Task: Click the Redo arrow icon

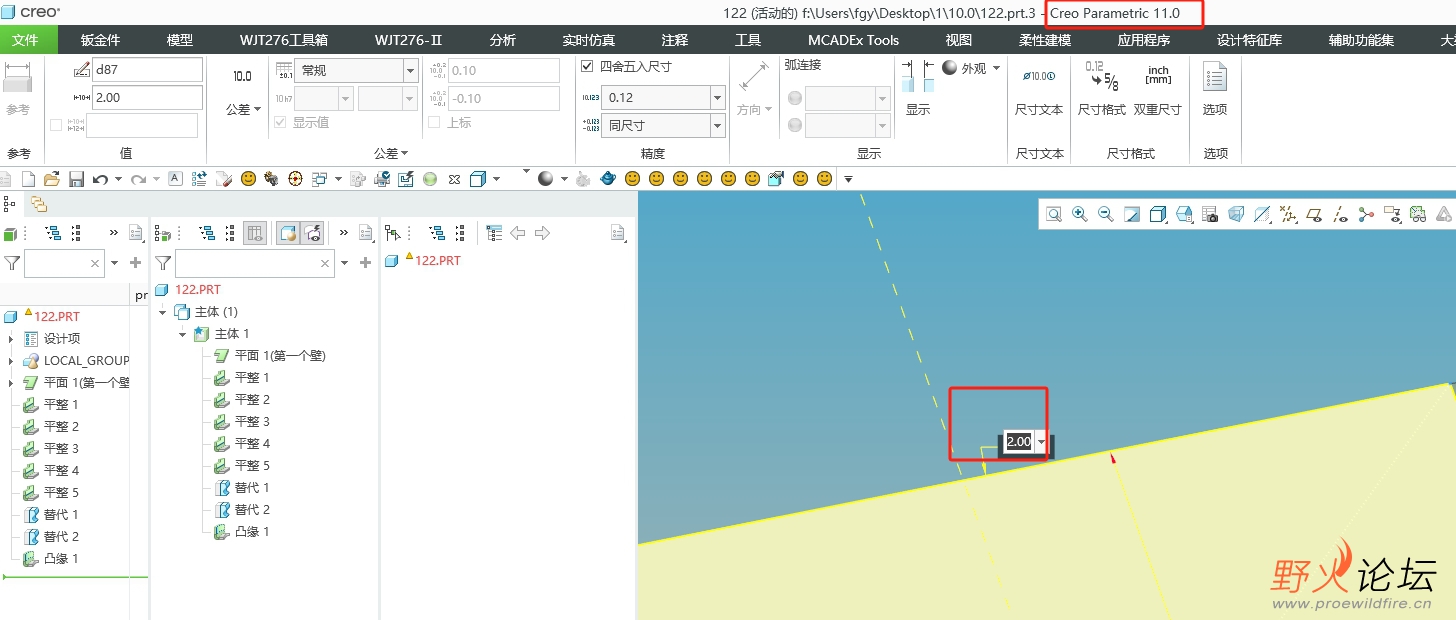Action: (x=138, y=179)
